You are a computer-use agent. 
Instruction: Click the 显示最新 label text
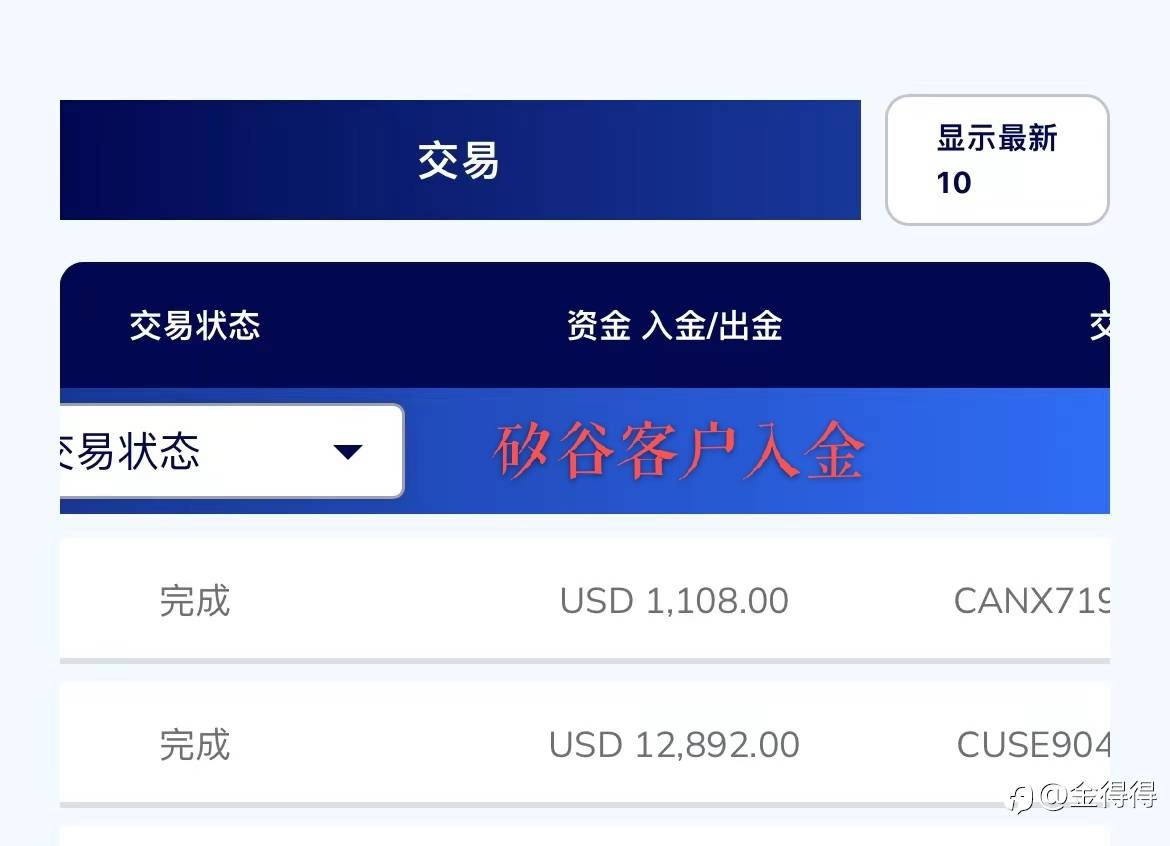click(996, 138)
